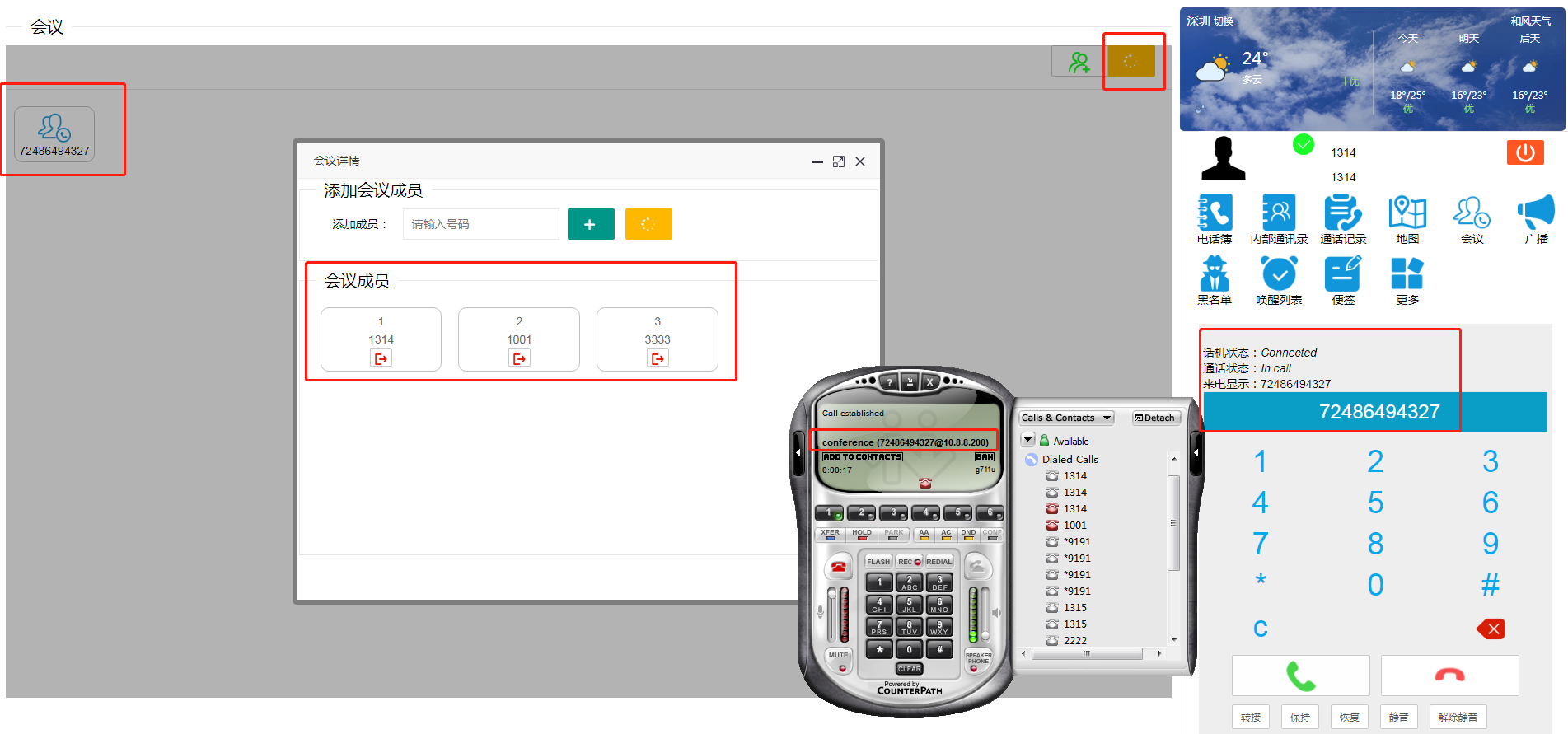Click the 静音 mute button

1398,717
